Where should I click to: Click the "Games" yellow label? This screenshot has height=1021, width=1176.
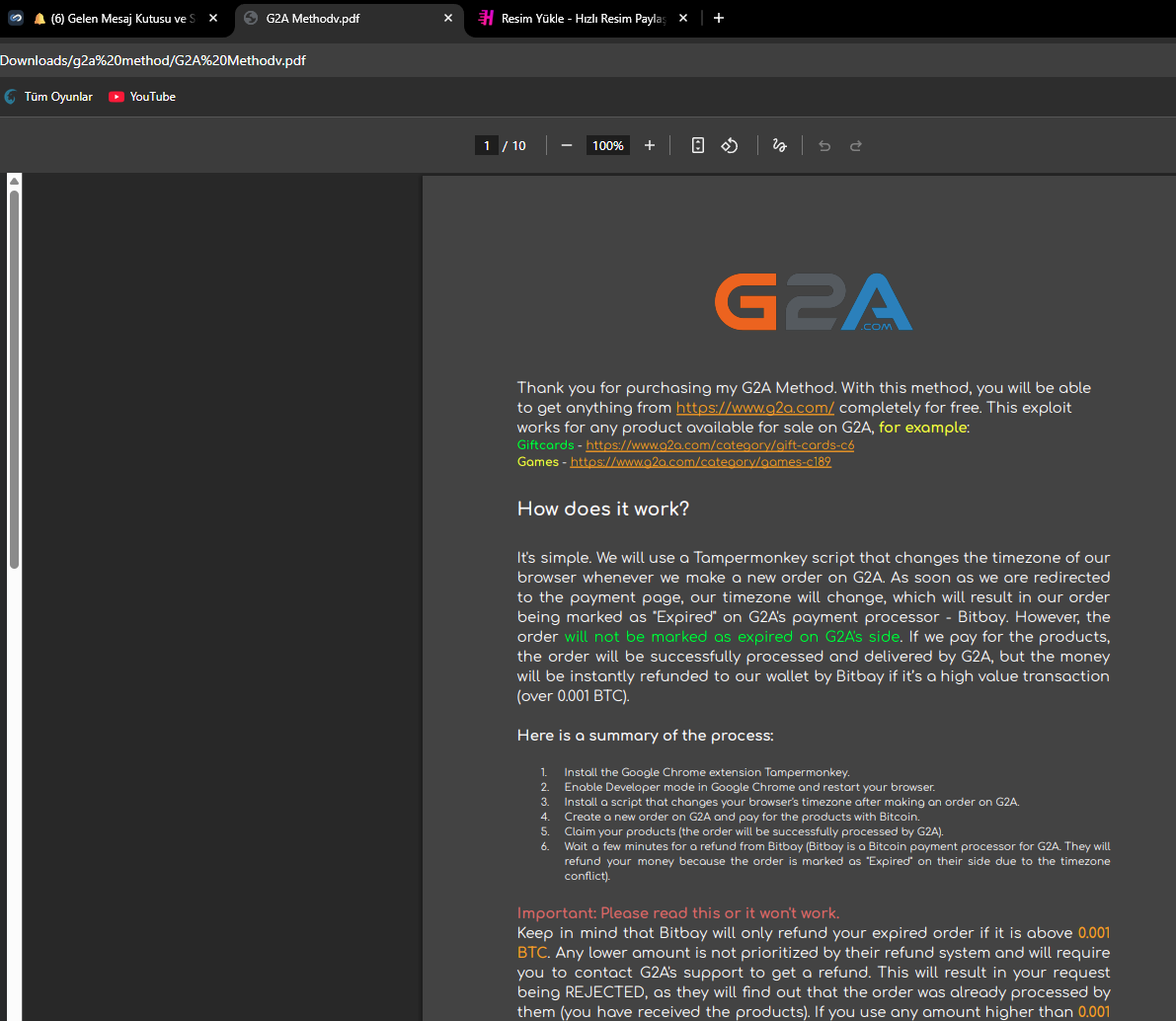point(538,461)
